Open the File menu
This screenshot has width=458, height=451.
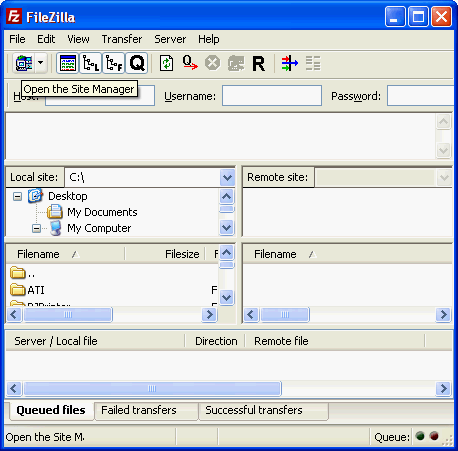17,39
